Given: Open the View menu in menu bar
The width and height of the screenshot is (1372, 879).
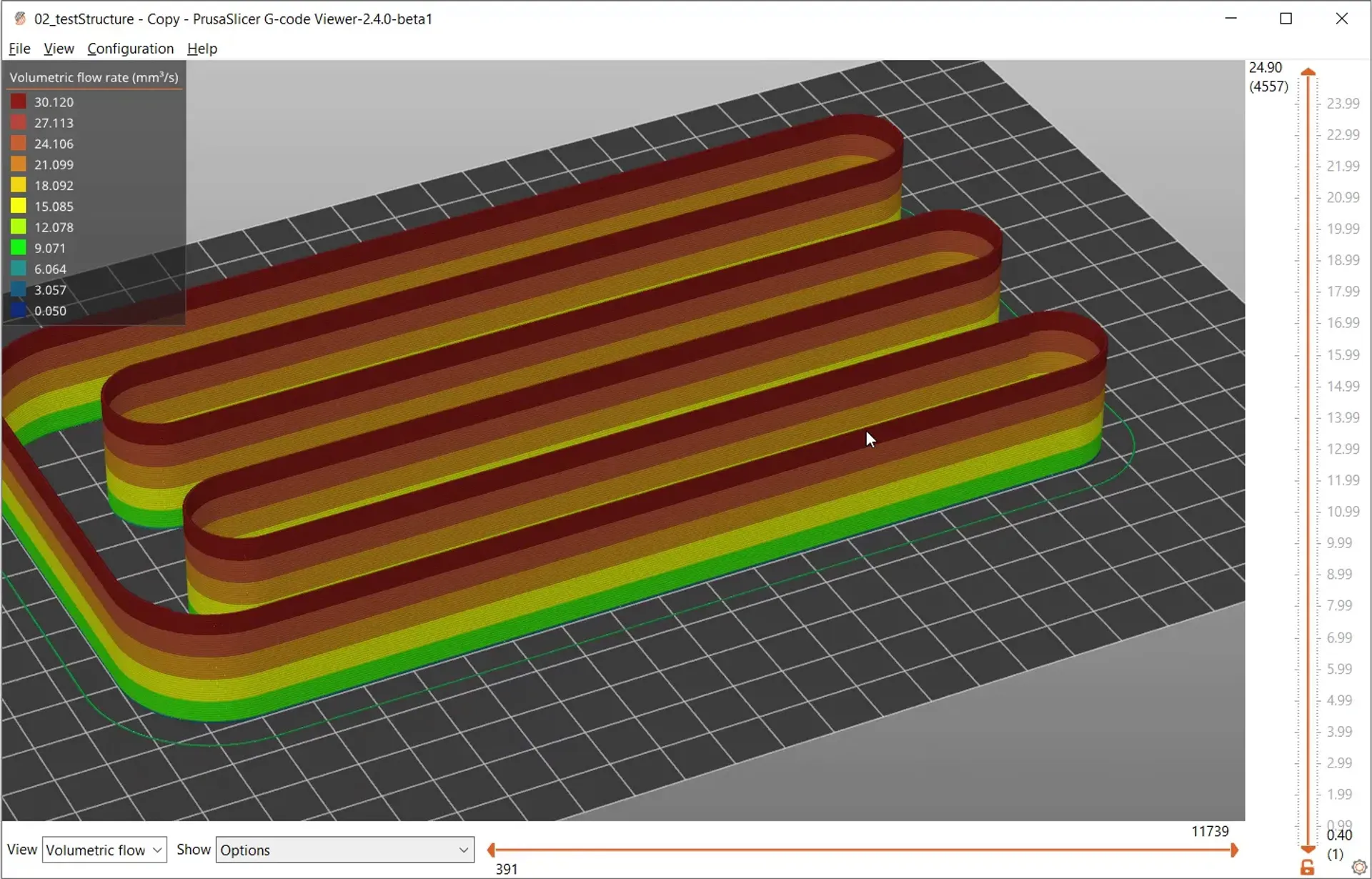Looking at the screenshot, I should coord(59,49).
